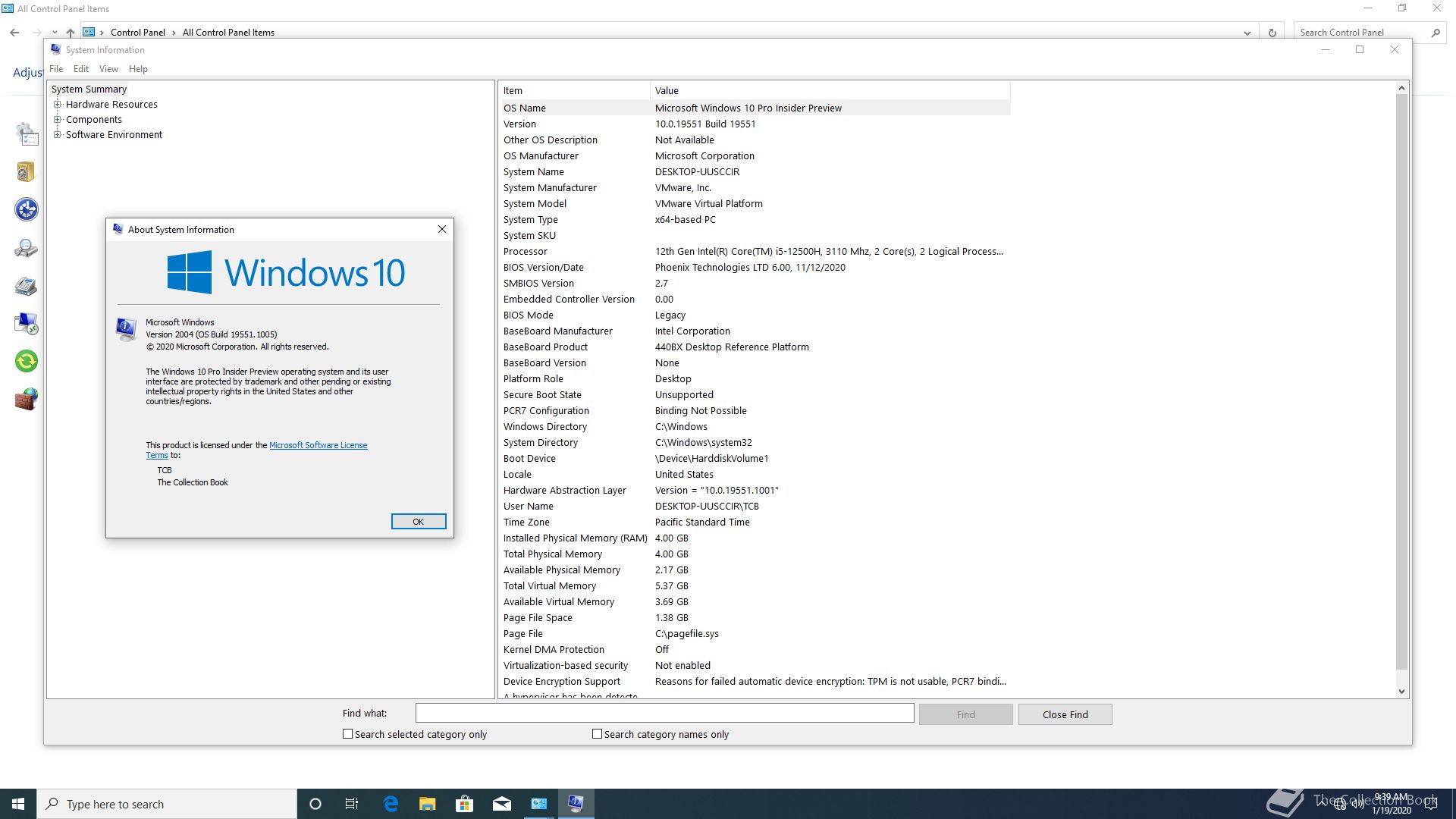Open recent locations dropdown arrow
This screenshot has height=819, width=1456.
pyautogui.click(x=55, y=33)
